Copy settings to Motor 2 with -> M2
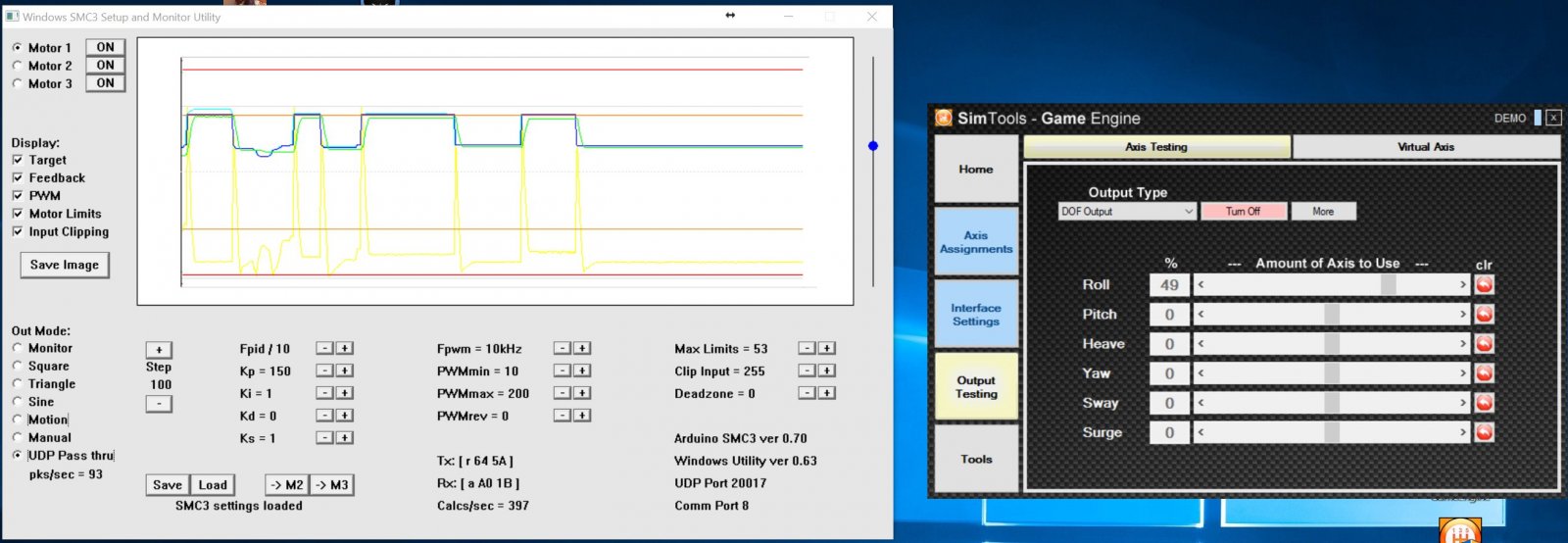This screenshot has height=543, width=1568. 287,484
